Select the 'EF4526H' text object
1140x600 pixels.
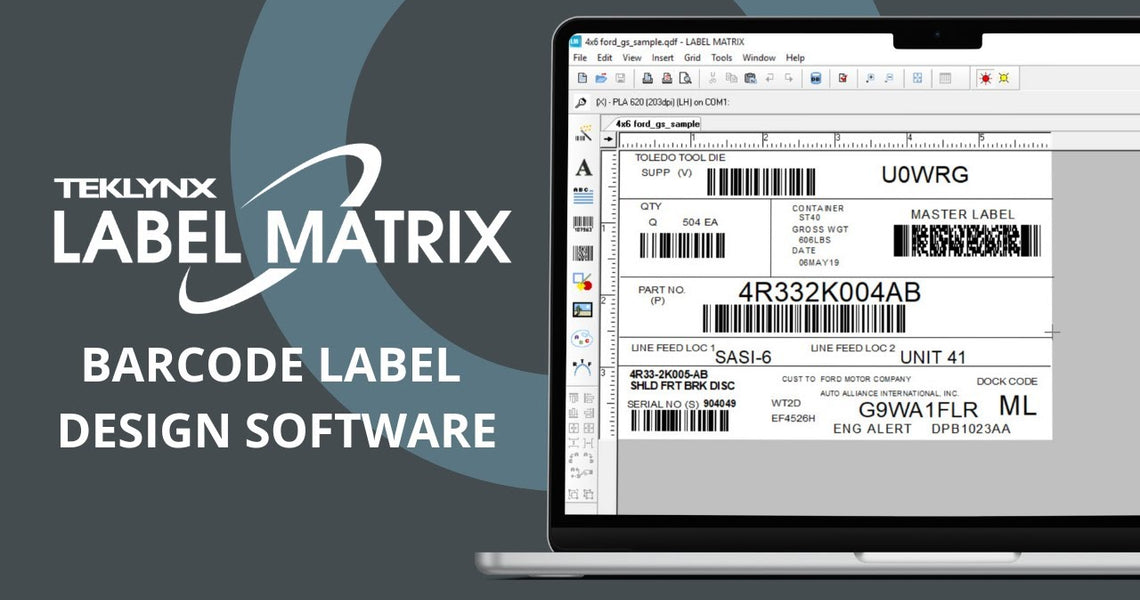click(x=793, y=419)
